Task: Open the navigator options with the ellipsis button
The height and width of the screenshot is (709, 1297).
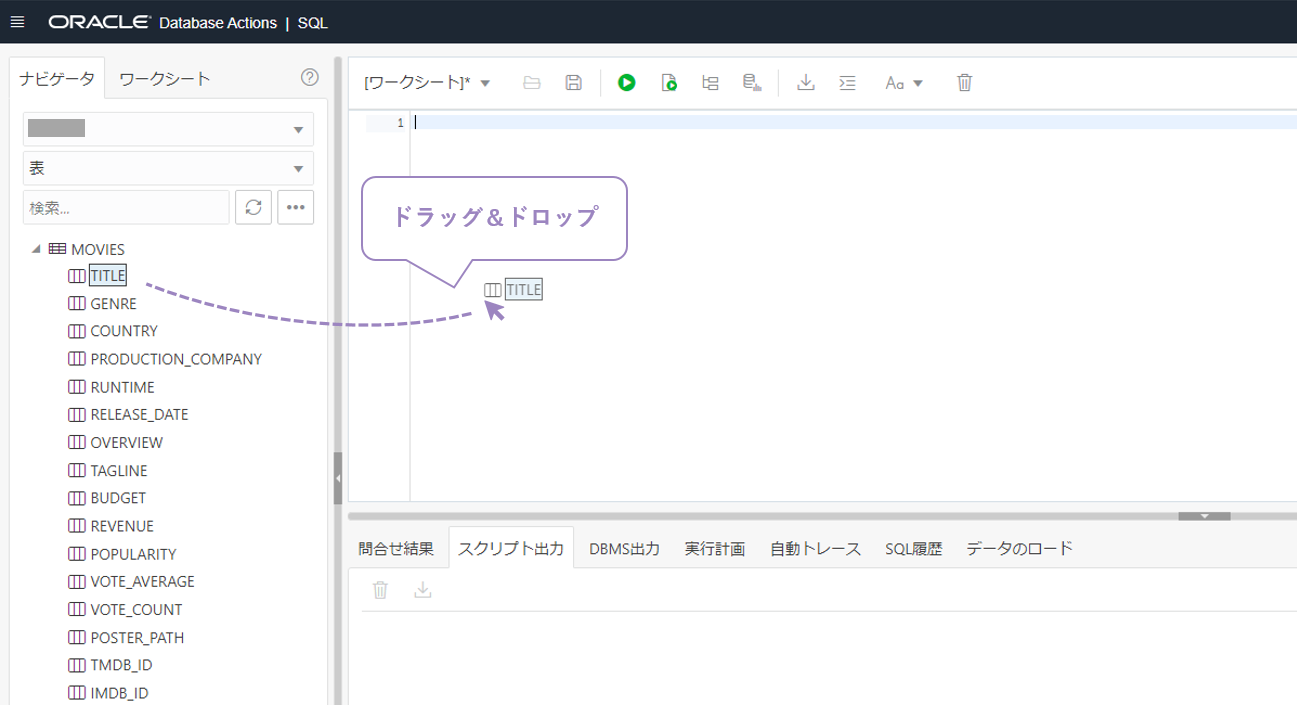Action: coord(295,207)
